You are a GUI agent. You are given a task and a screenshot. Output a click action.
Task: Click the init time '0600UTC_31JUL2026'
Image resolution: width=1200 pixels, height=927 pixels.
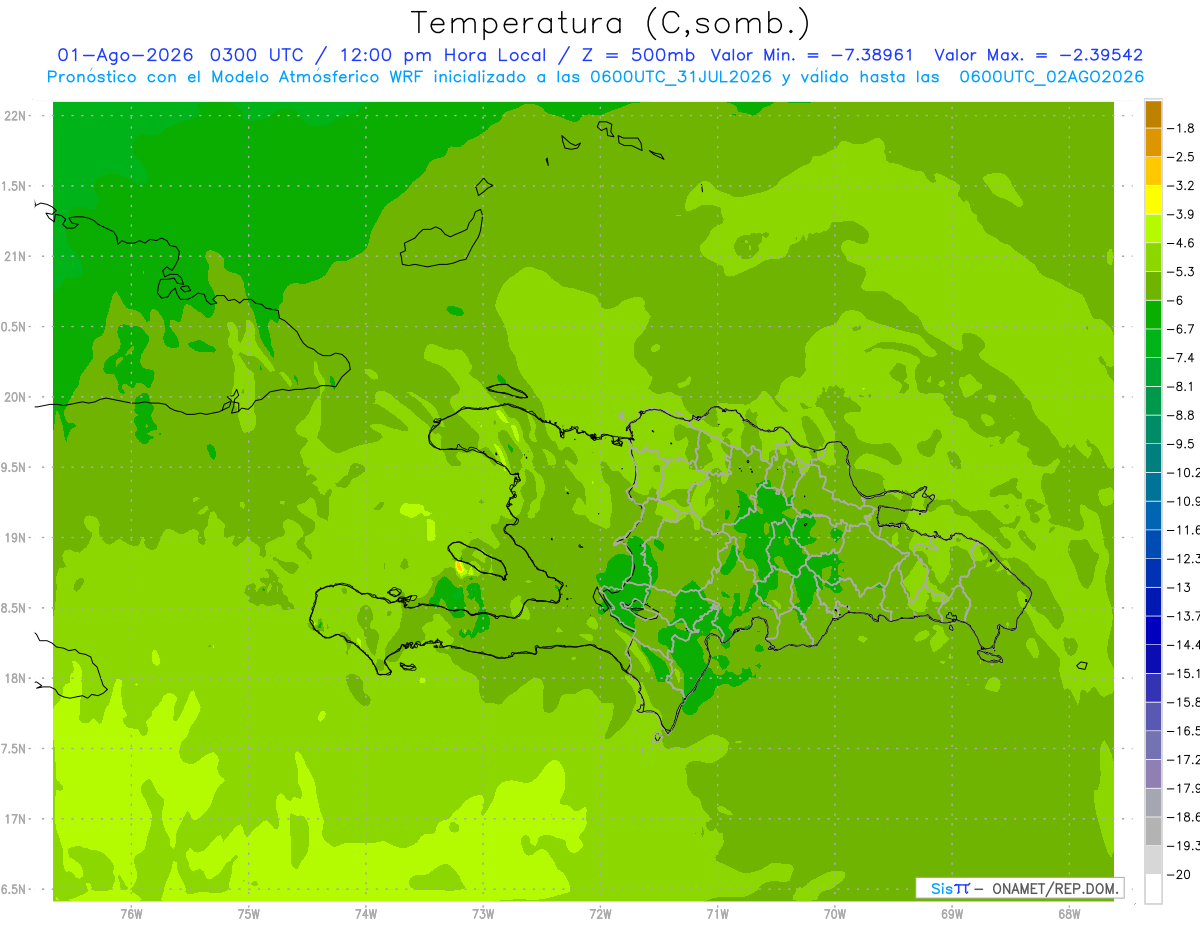(x=680, y=77)
